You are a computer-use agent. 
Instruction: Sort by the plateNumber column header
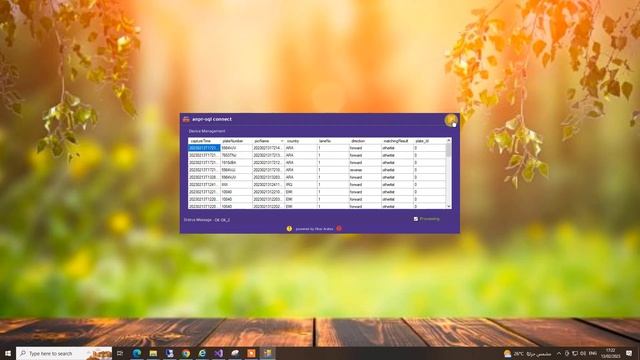tap(236, 141)
